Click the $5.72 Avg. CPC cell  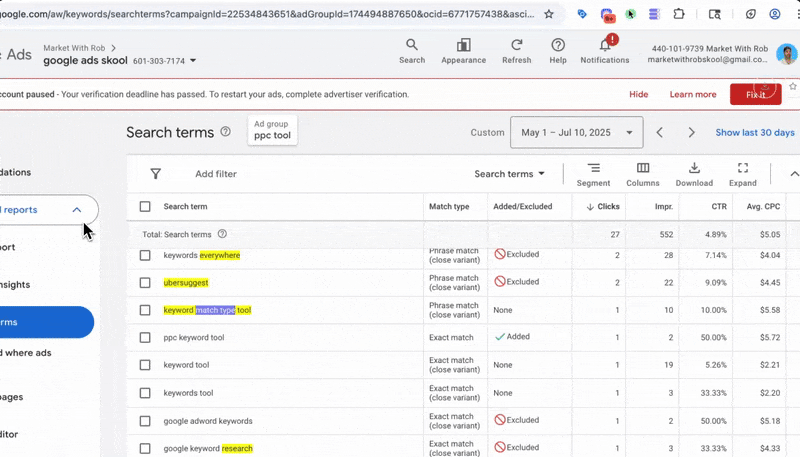[770, 338]
